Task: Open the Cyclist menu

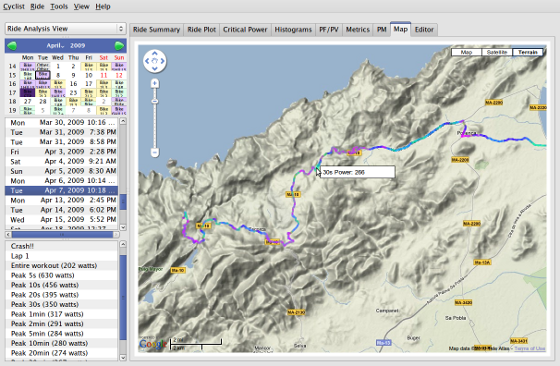Action: (14, 6)
